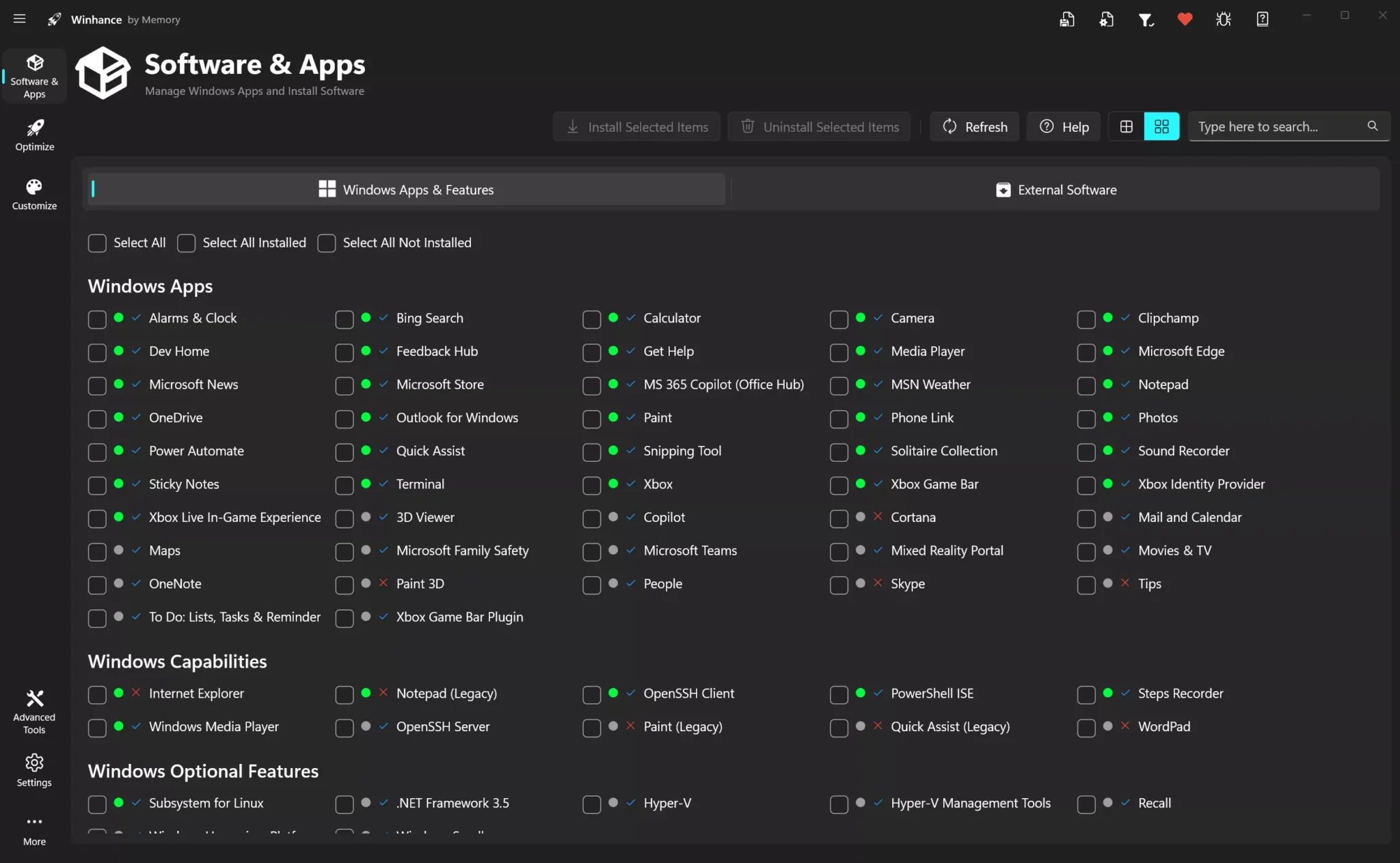The height and width of the screenshot is (863, 1400).
Task: Toggle the filter funnel icon
Action: (x=1146, y=19)
